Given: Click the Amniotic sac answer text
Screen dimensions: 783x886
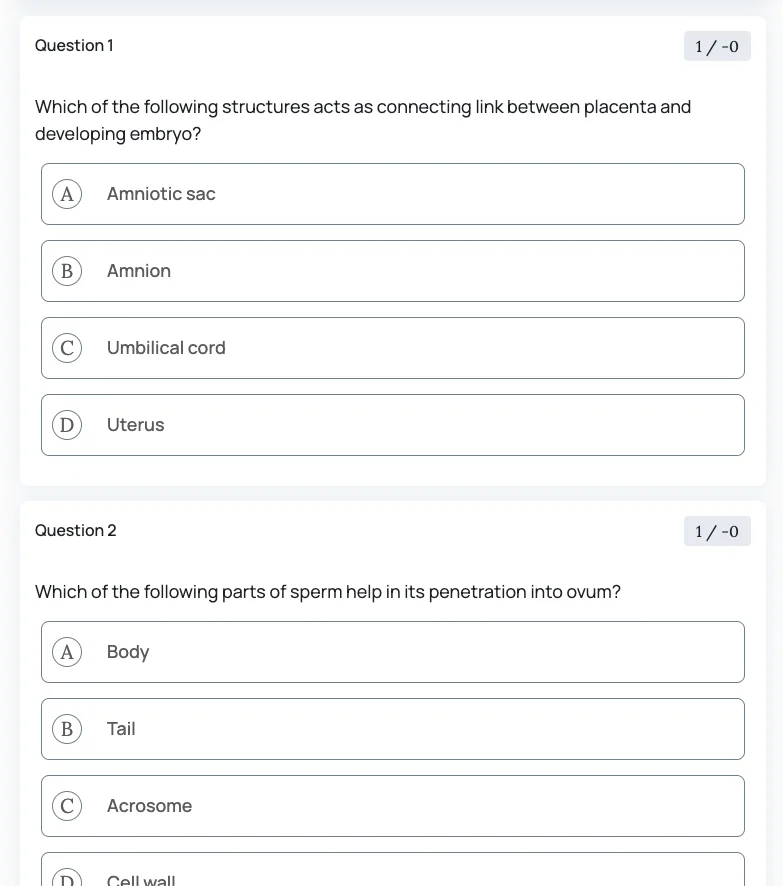Looking at the screenshot, I should (161, 194).
